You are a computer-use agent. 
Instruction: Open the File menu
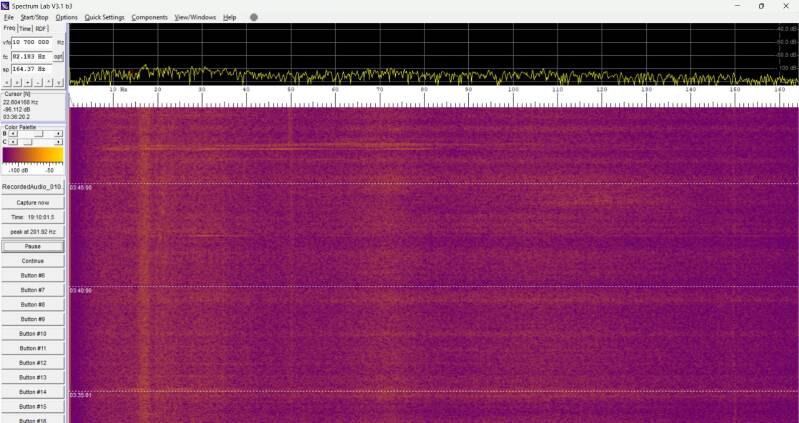coord(8,17)
